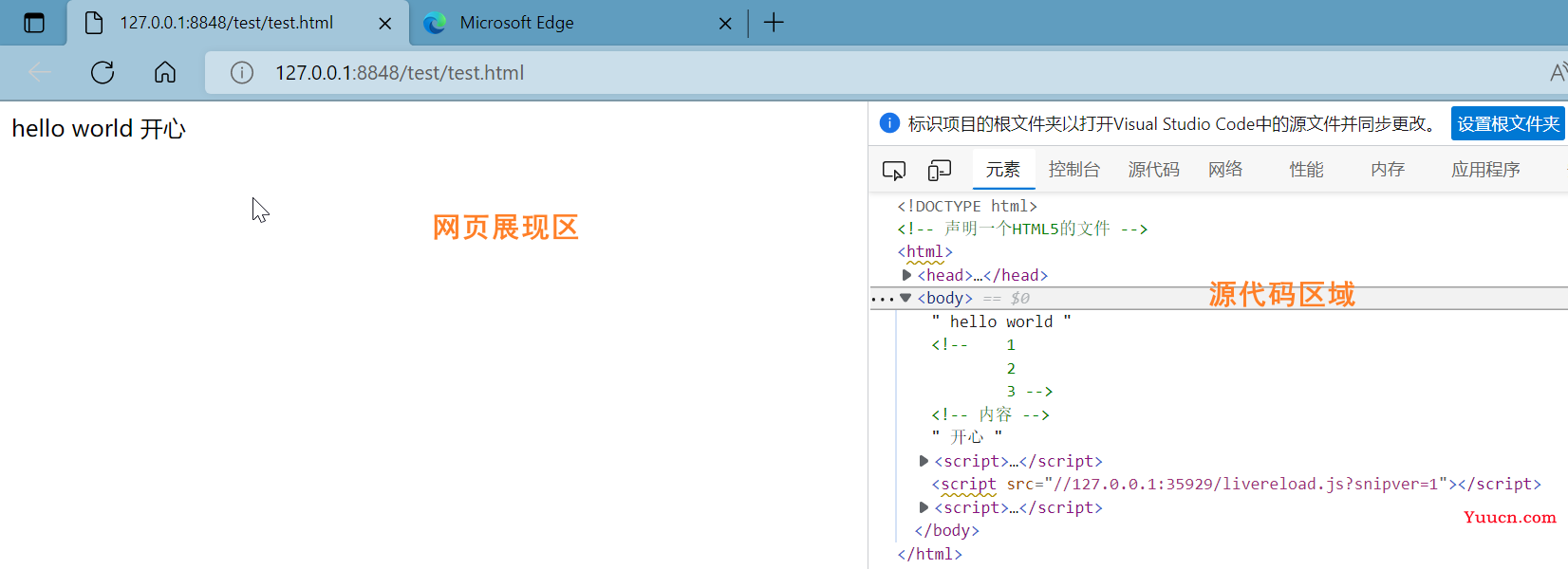Click the Visual Studio Code info banner text
The height and width of the screenshot is (569, 1568).
click(1173, 123)
